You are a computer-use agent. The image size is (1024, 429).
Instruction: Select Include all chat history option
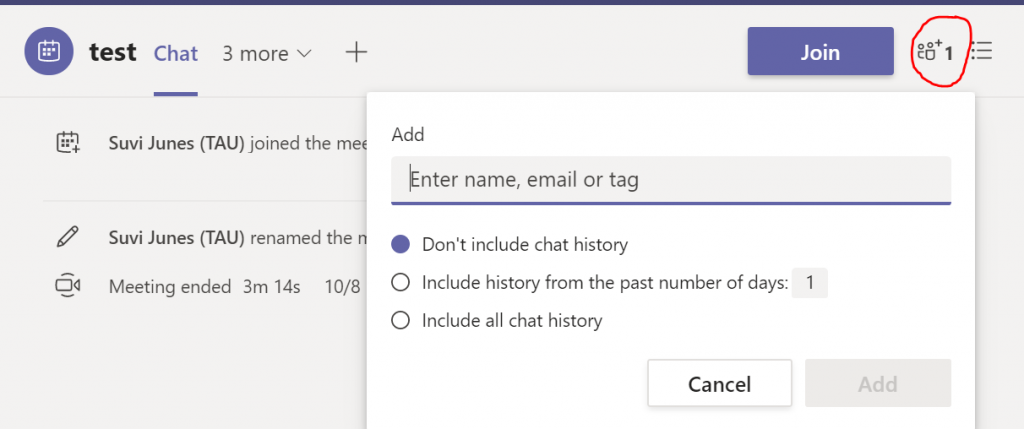click(x=401, y=321)
